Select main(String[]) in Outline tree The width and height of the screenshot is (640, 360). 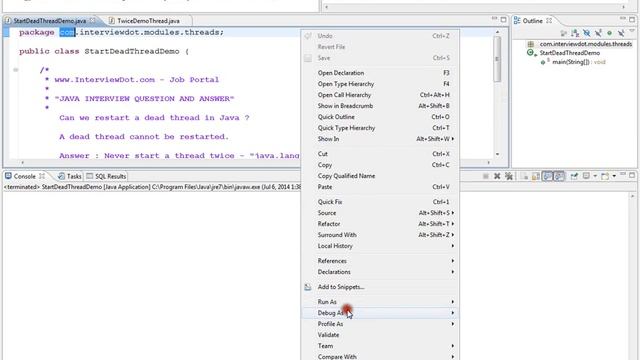pos(579,62)
